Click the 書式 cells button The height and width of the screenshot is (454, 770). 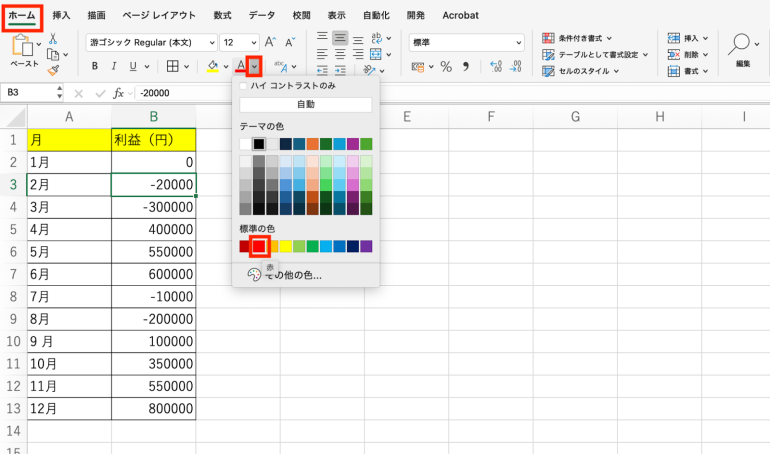688,71
